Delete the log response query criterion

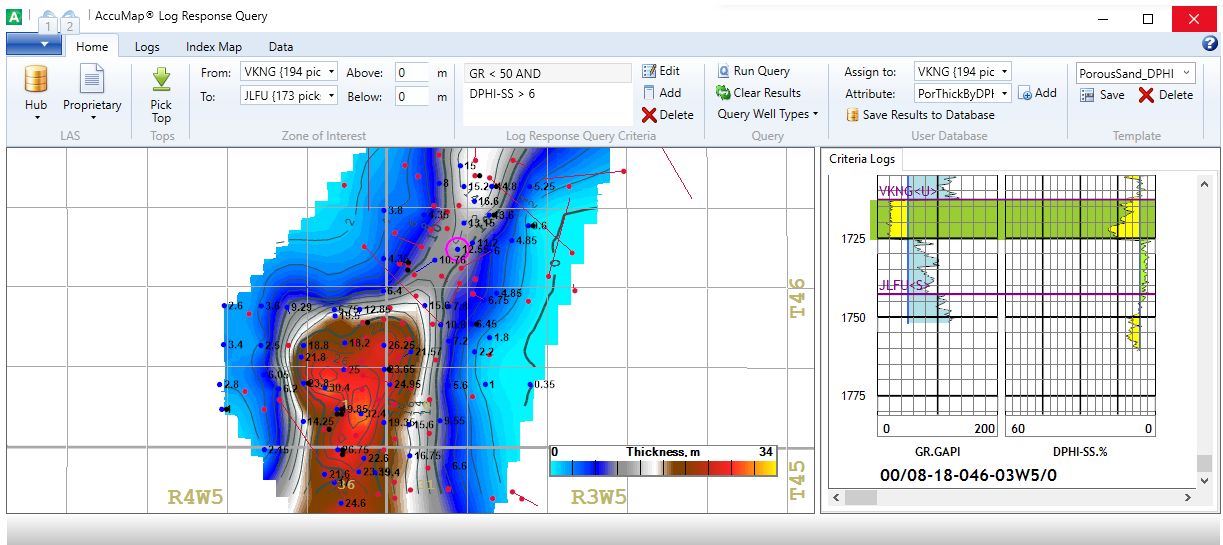pos(667,115)
